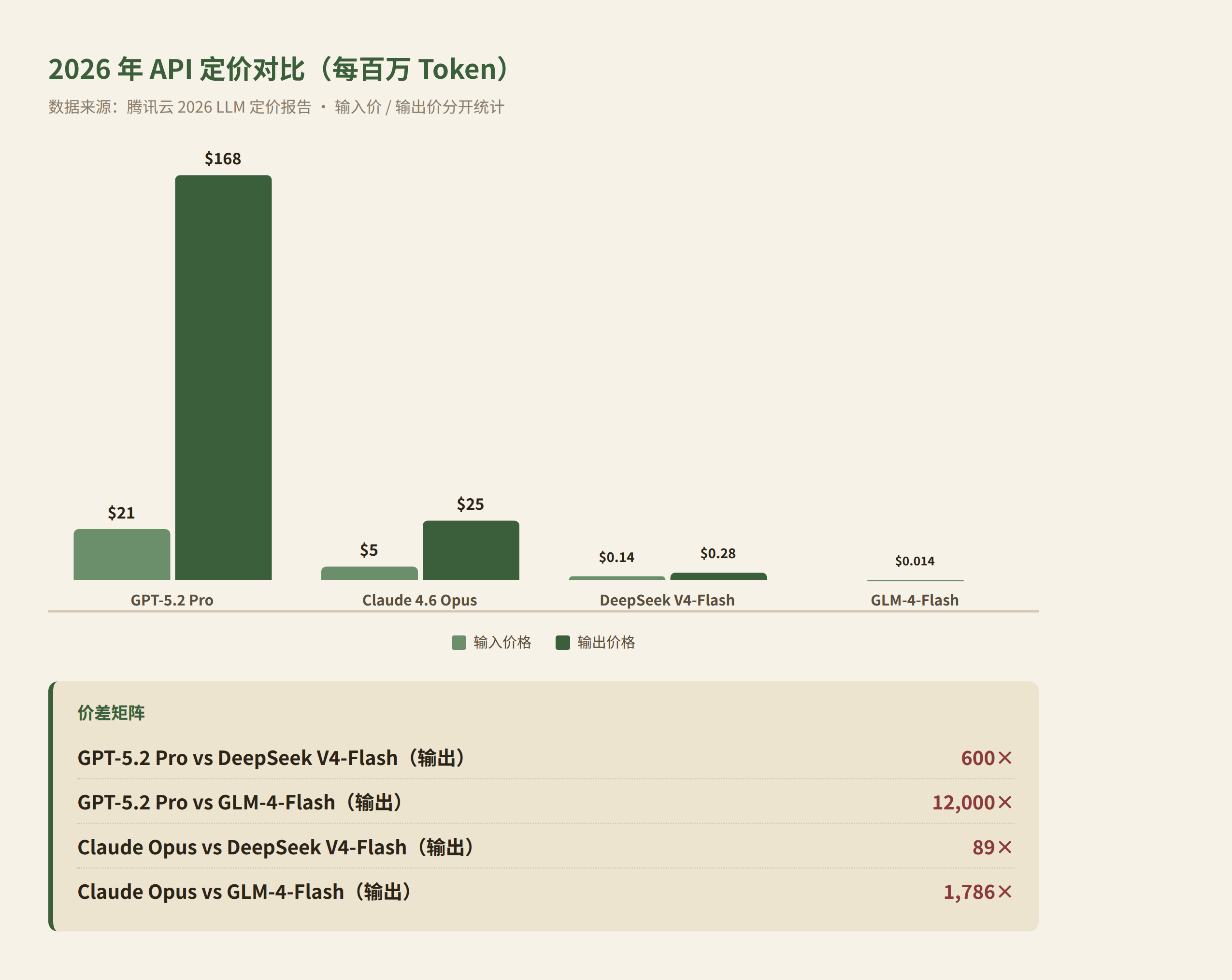Click the DeepSeek V4-Flash output price bar
Image resolution: width=1232 pixels, height=980 pixels.
pos(718,576)
